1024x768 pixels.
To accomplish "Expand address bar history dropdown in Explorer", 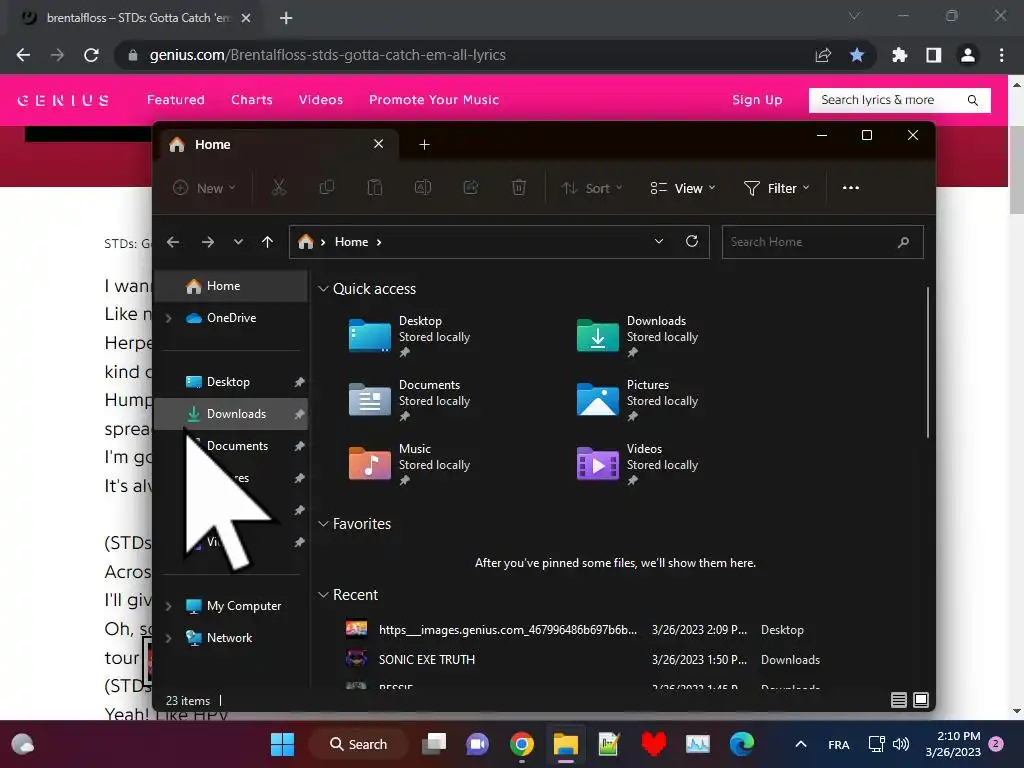I will tap(659, 242).
